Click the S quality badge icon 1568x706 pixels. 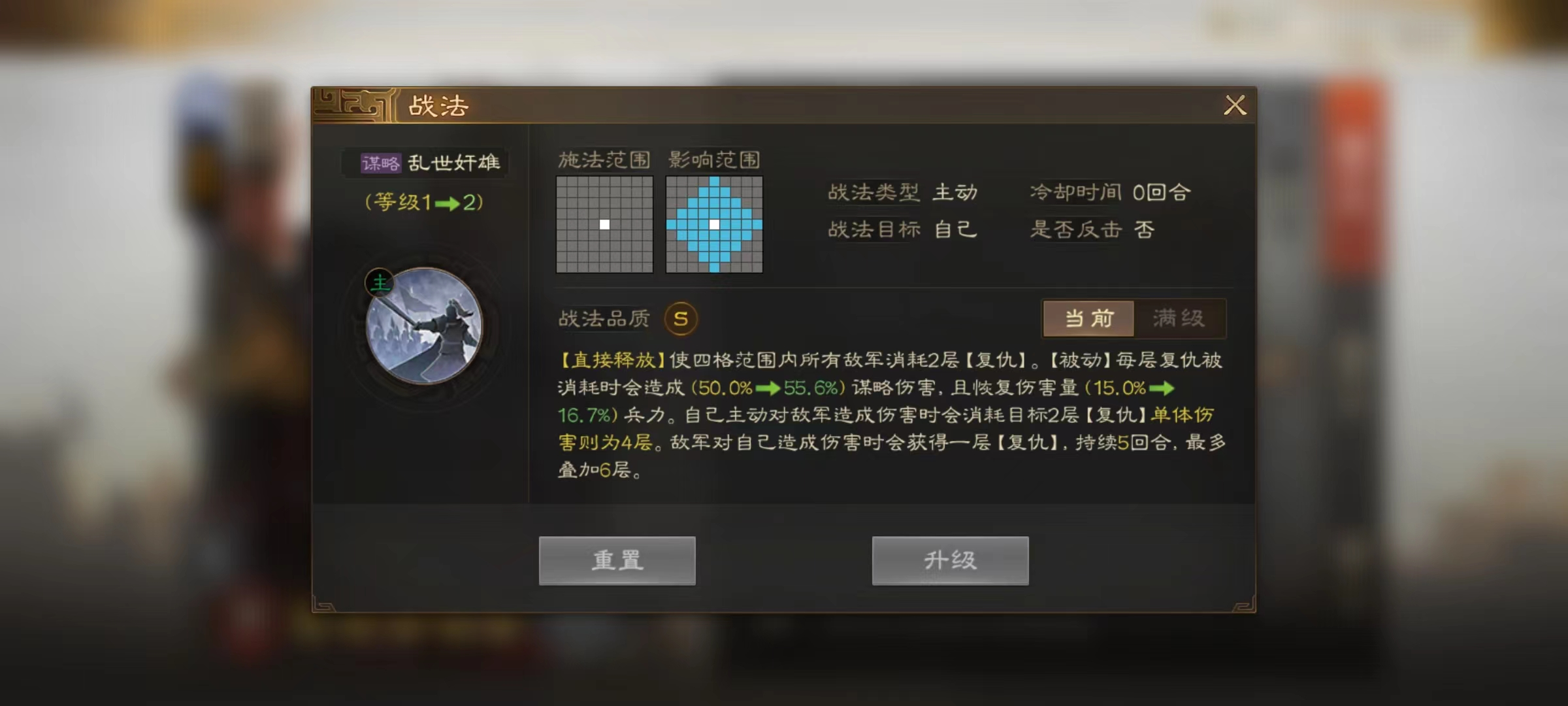click(x=681, y=319)
